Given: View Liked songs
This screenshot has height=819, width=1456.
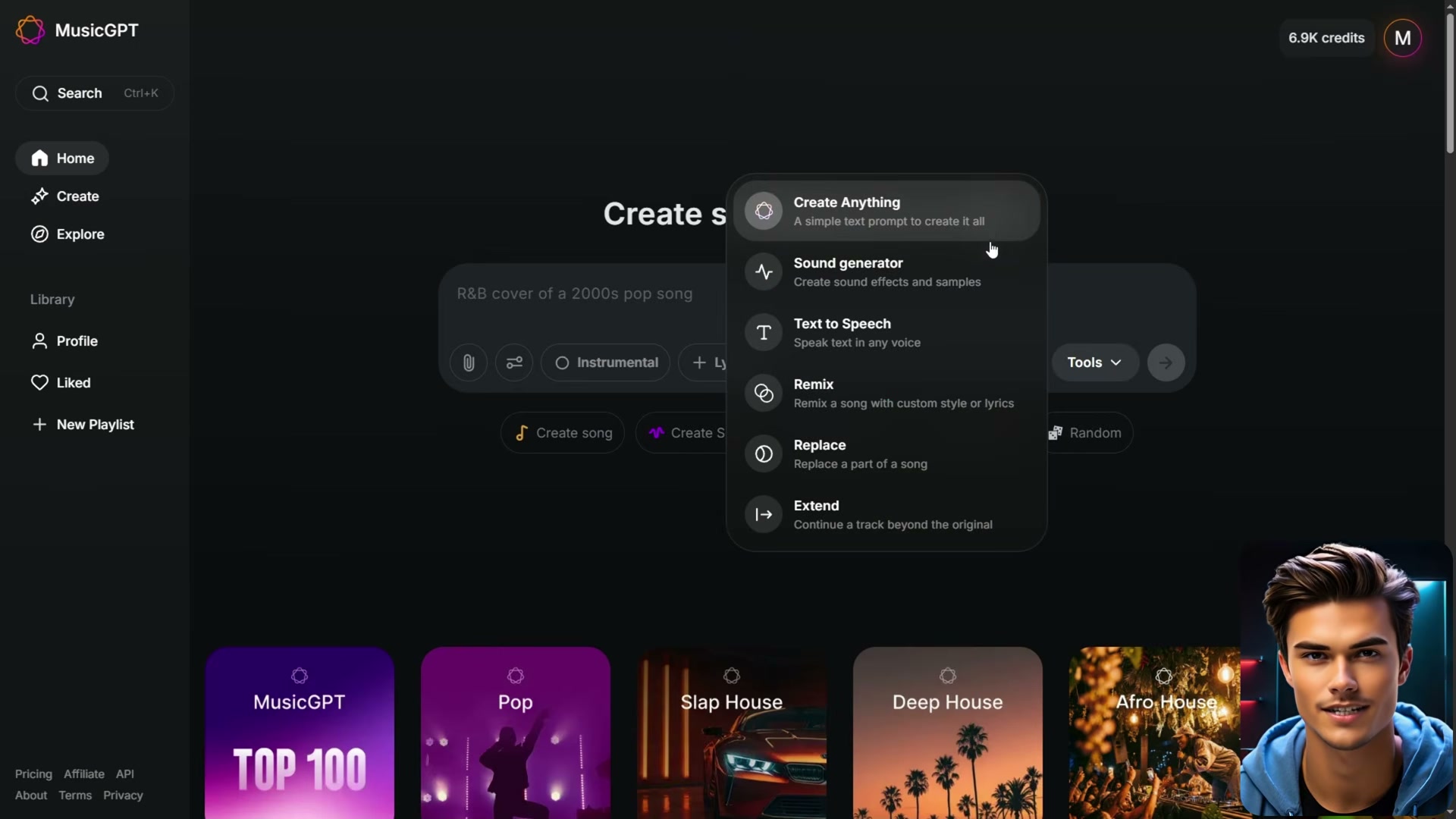Looking at the screenshot, I should click(61, 383).
